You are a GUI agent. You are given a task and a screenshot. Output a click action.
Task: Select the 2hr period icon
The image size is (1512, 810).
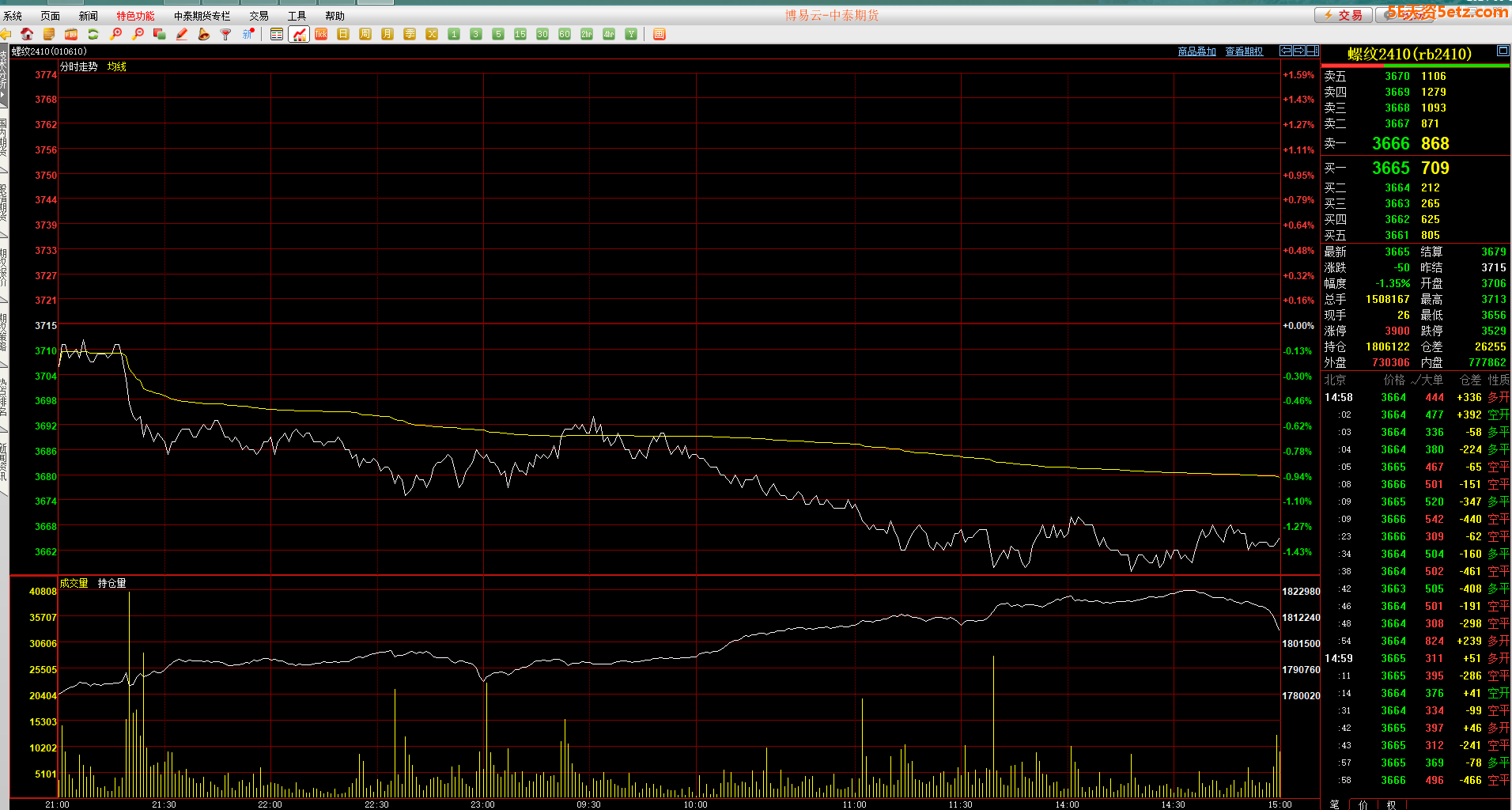587,34
